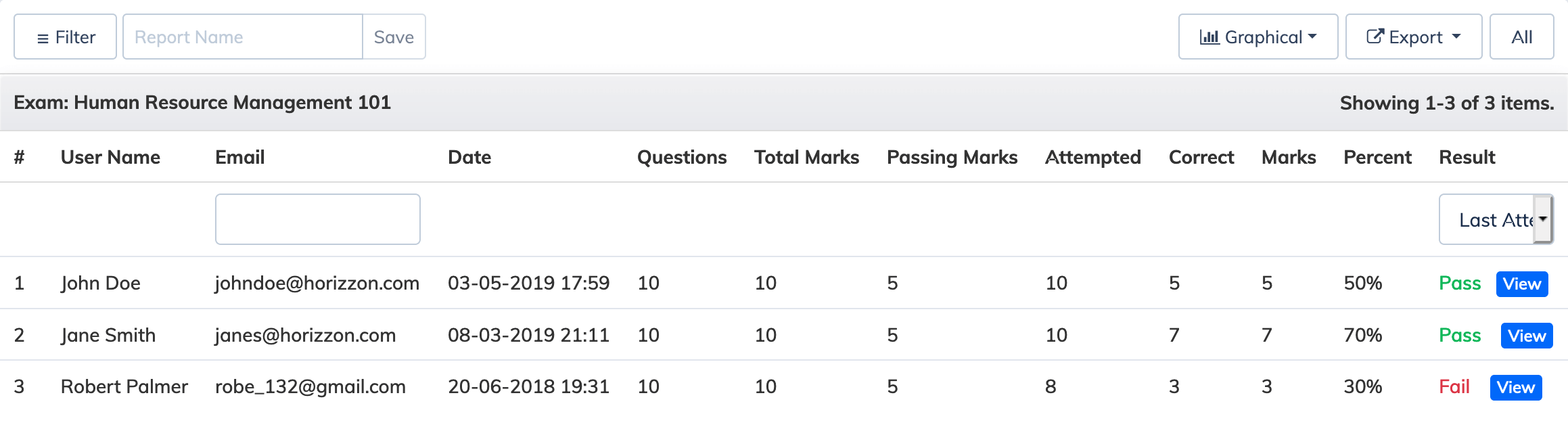1568x429 pixels.
Task: Click the Filter hamburger icon
Action: [43, 39]
